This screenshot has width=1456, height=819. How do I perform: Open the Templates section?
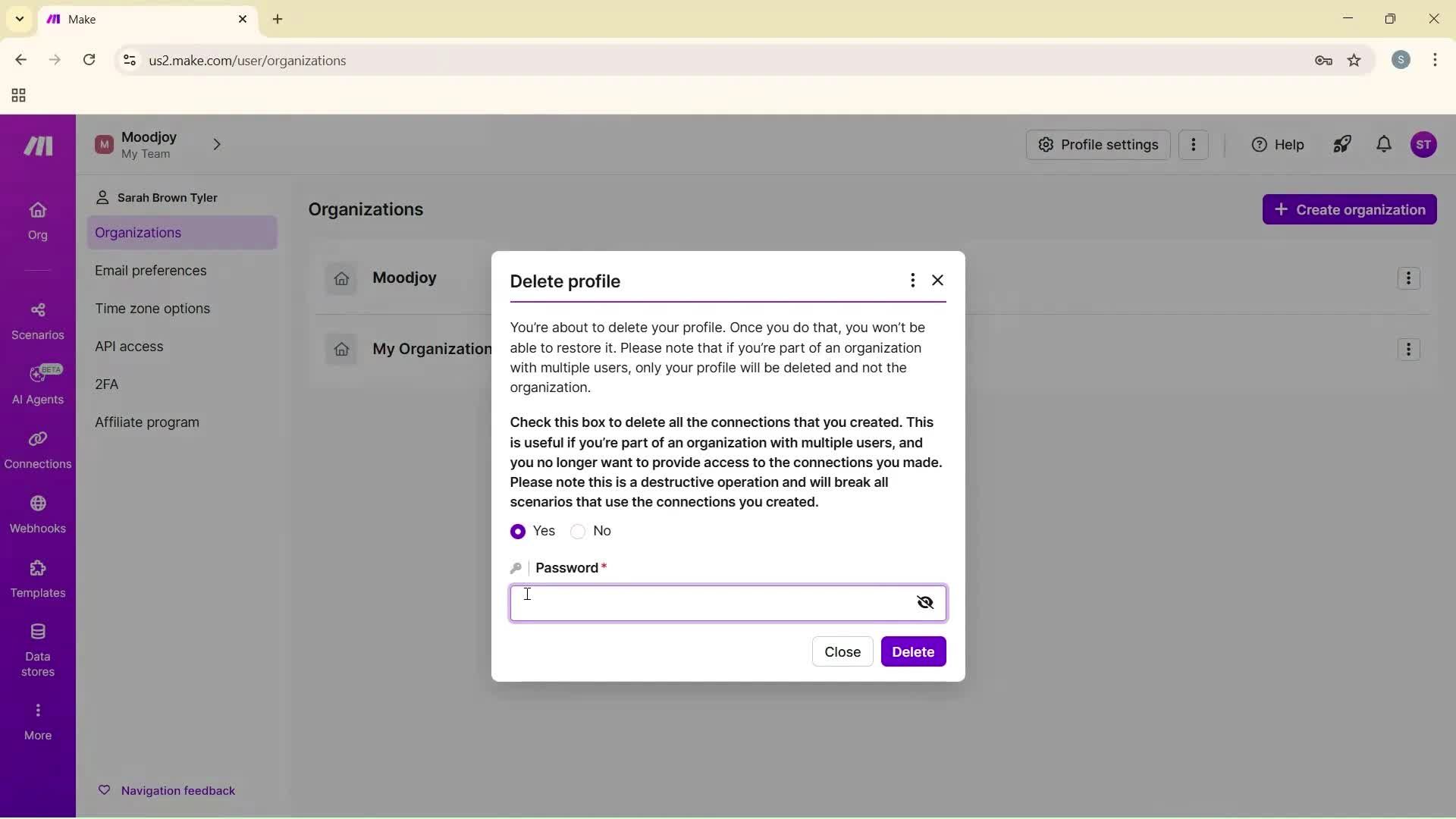coord(37,579)
